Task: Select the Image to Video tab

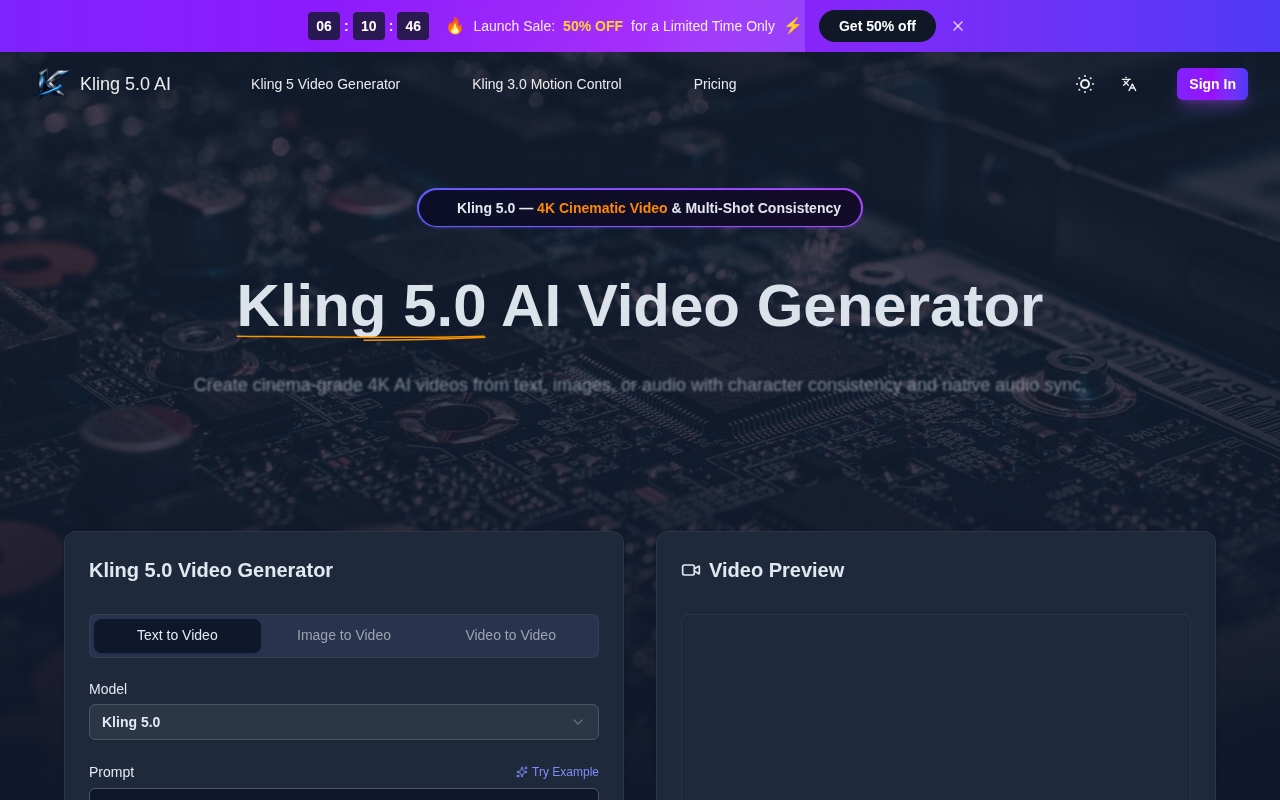Action: tap(344, 636)
